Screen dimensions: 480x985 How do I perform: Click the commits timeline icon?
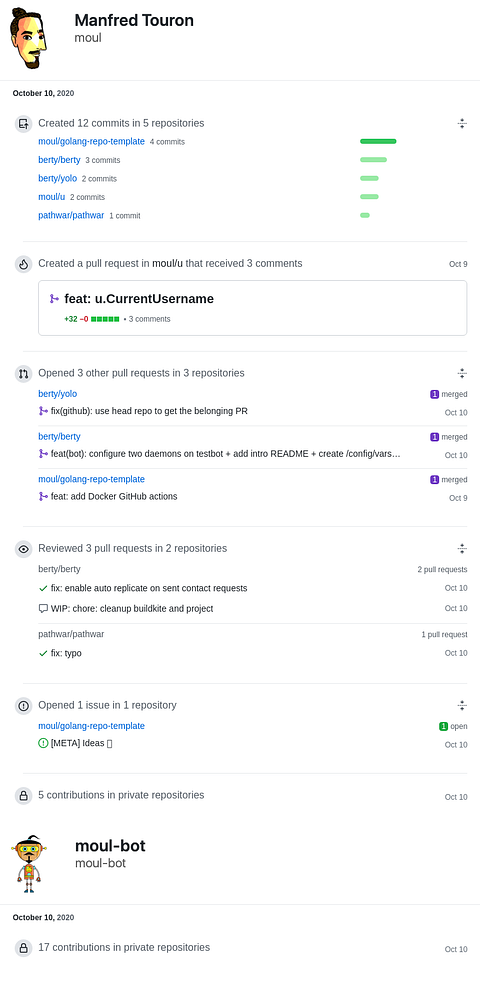pyautogui.click(x=23, y=124)
